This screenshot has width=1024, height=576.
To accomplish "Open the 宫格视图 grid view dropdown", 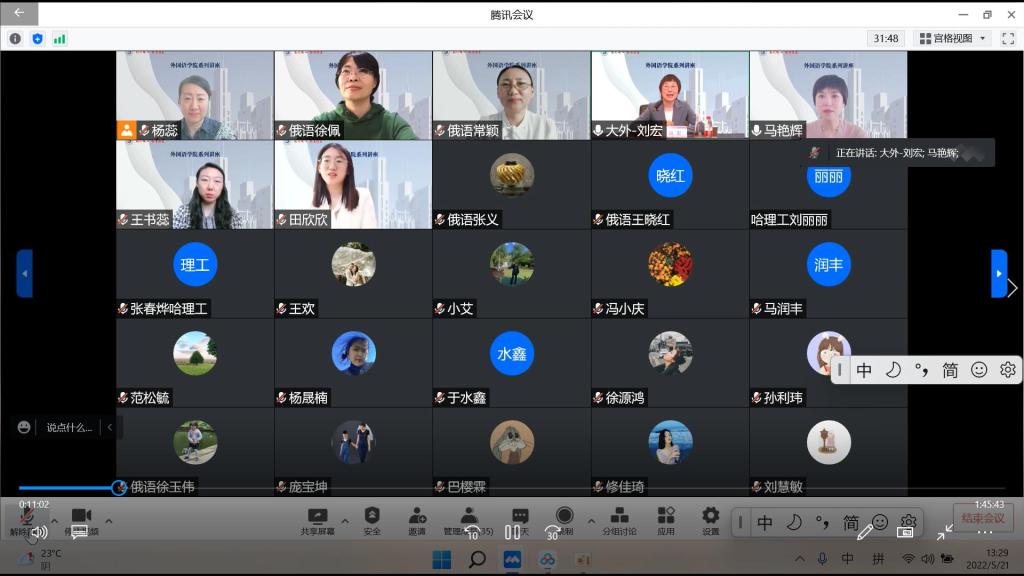I will (953, 38).
